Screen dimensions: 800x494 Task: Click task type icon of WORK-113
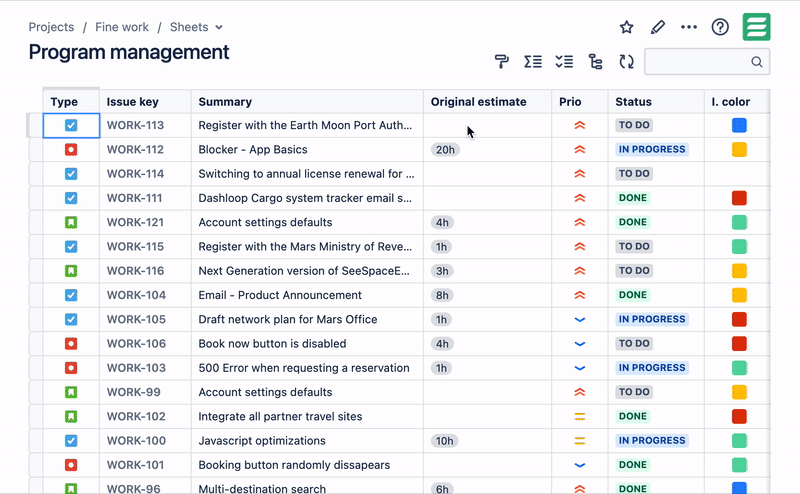tap(71, 125)
